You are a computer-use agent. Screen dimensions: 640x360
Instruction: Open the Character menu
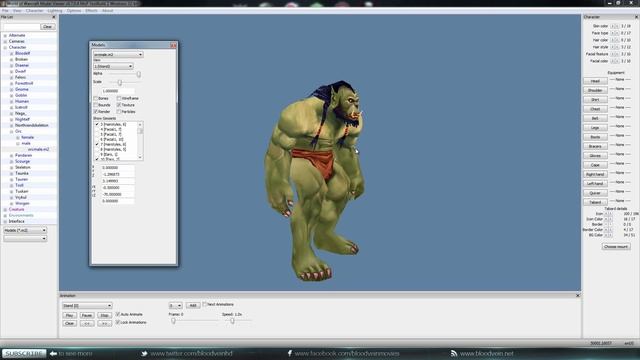34,11
